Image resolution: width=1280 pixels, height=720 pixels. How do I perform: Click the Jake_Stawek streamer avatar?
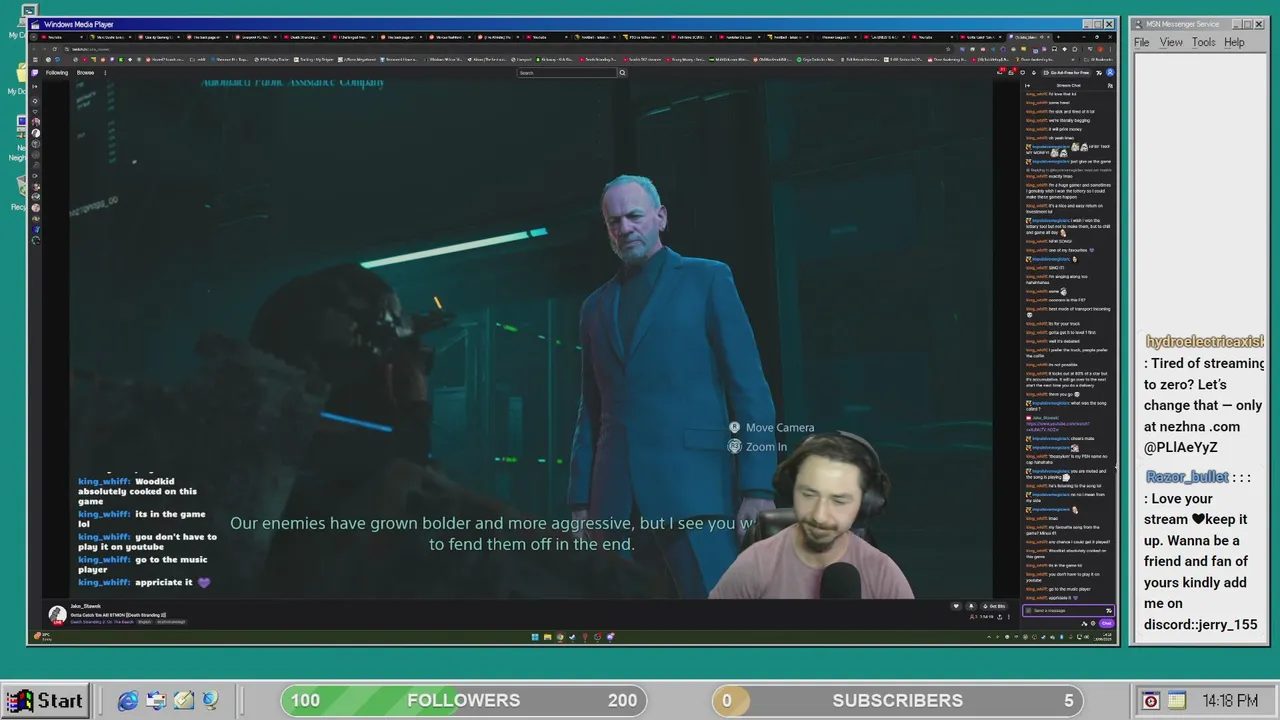[x=58, y=615]
